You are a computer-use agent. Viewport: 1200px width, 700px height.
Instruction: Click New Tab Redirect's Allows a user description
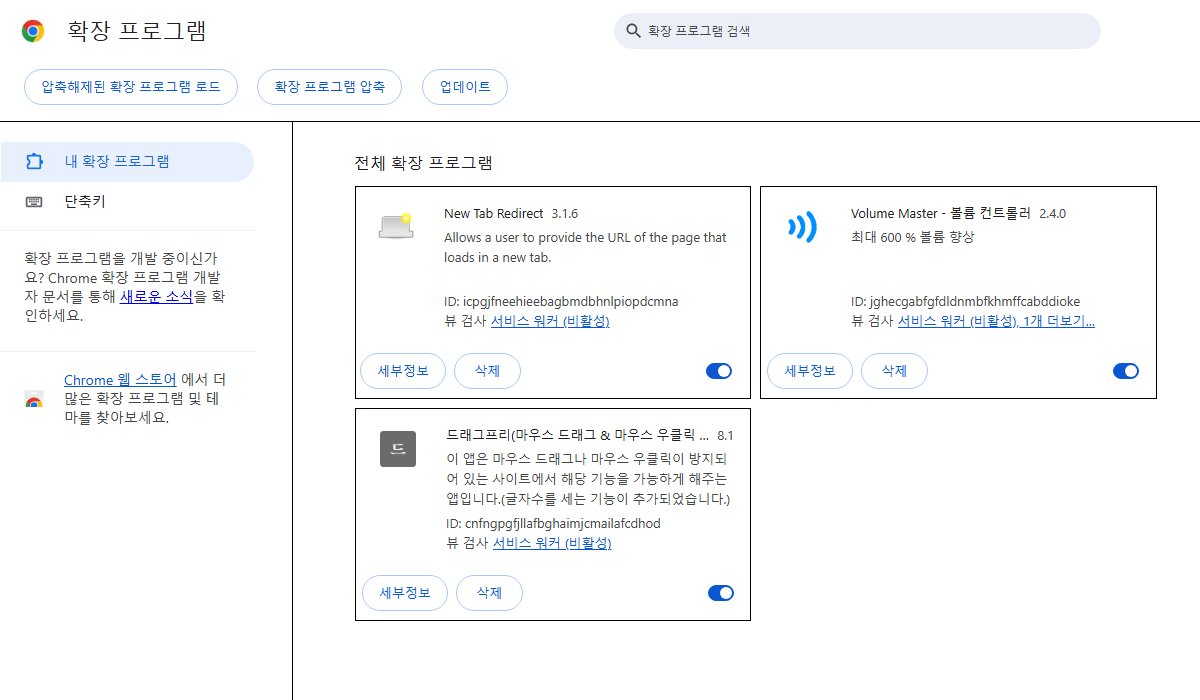(x=586, y=247)
